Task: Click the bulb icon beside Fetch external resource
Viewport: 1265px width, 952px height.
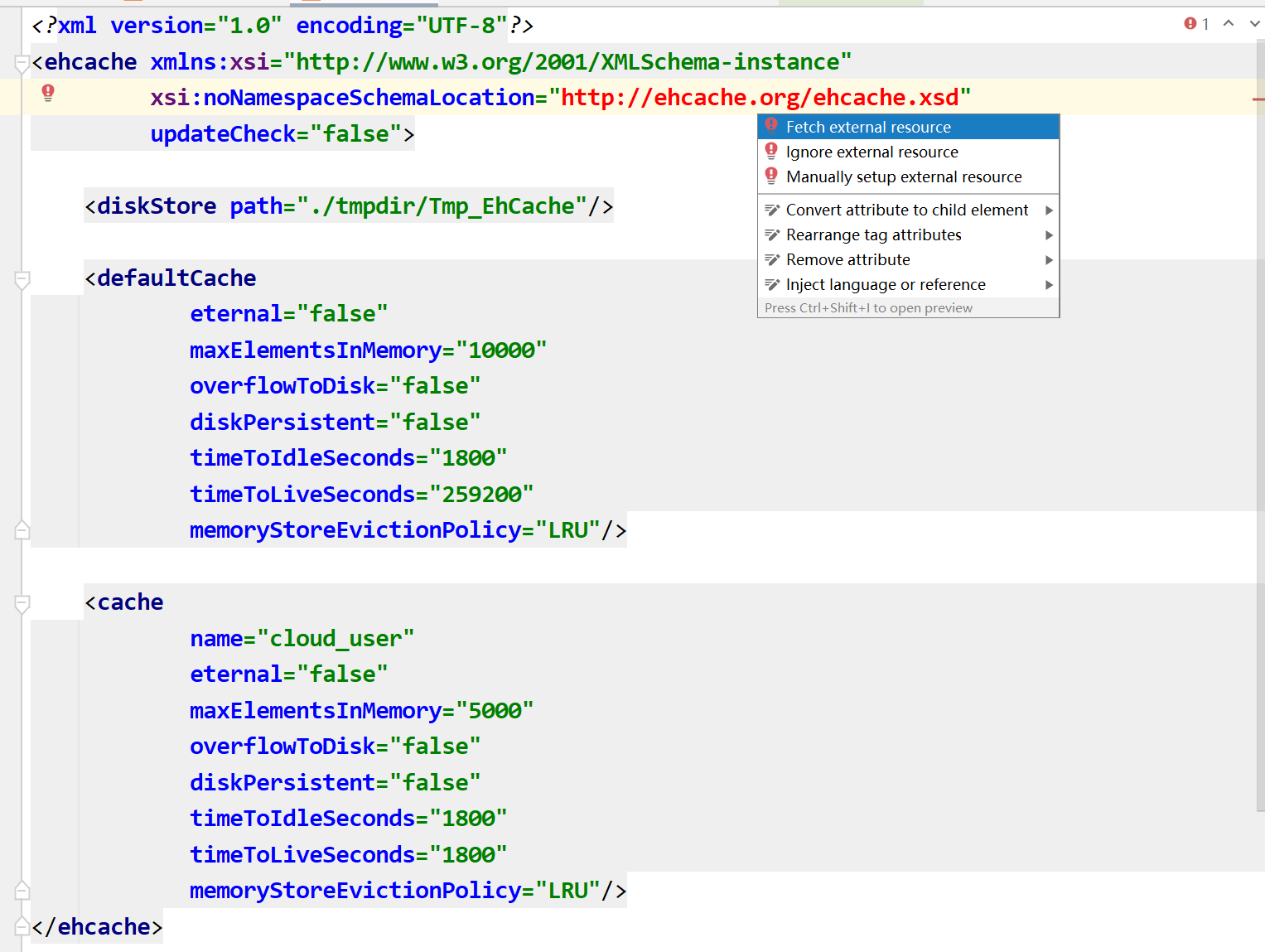Action: tap(771, 126)
